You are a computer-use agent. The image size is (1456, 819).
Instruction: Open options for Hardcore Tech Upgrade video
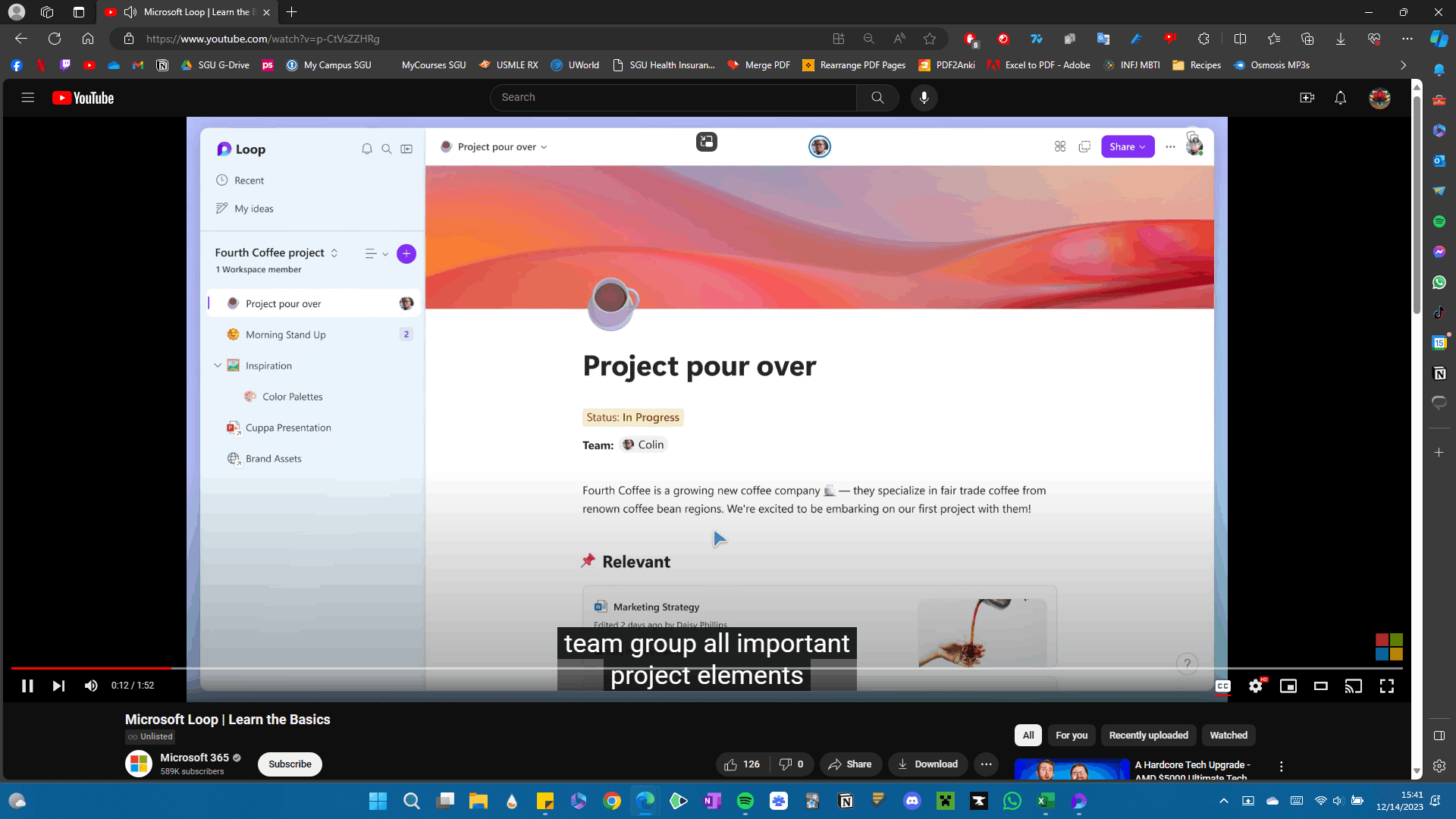point(1281,766)
